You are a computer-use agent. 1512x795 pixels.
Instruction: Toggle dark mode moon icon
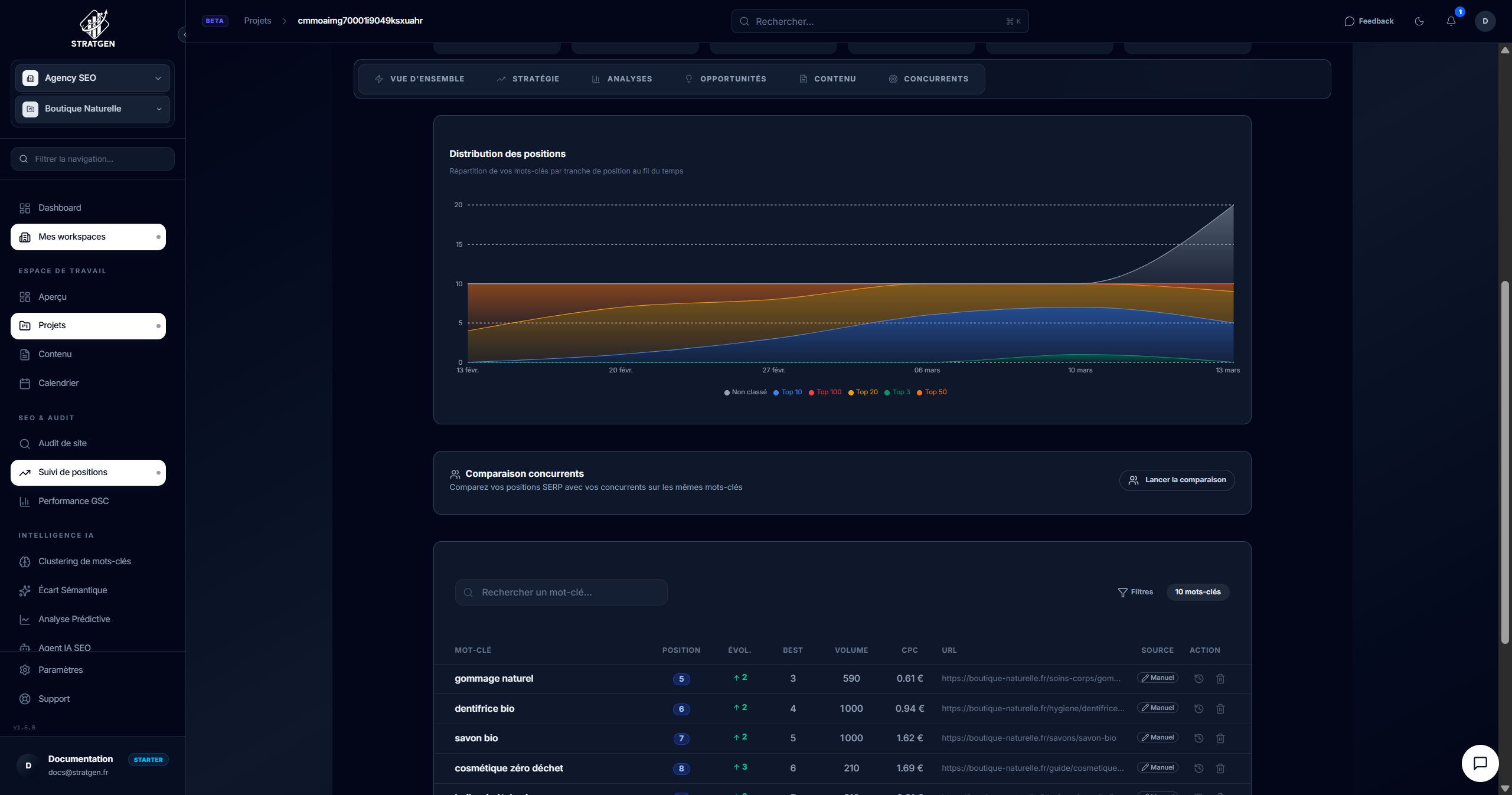coord(1419,21)
